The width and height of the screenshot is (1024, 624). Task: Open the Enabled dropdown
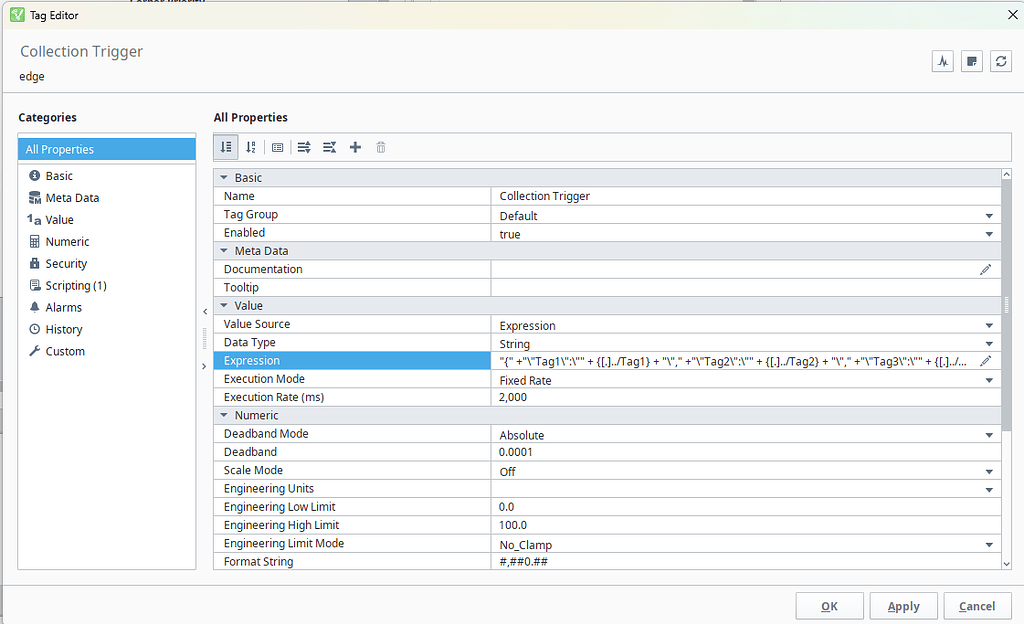[x=989, y=233]
